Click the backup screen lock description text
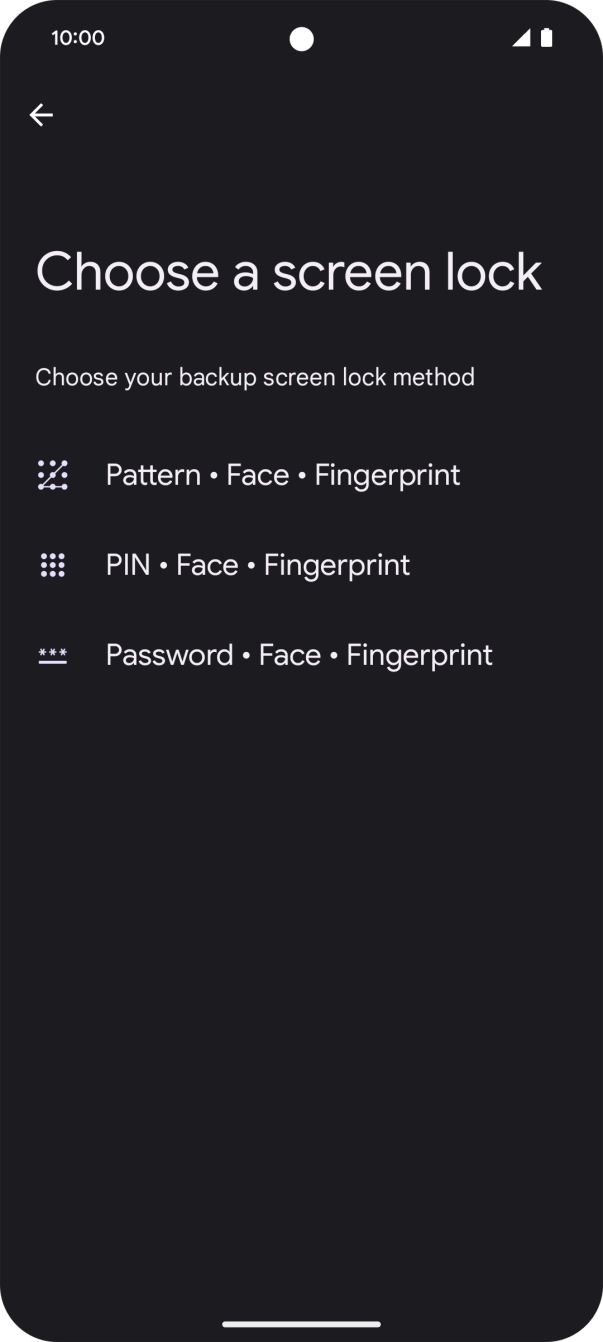Image resolution: width=603 pixels, height=1342 pixels. [x=255, y=377]
